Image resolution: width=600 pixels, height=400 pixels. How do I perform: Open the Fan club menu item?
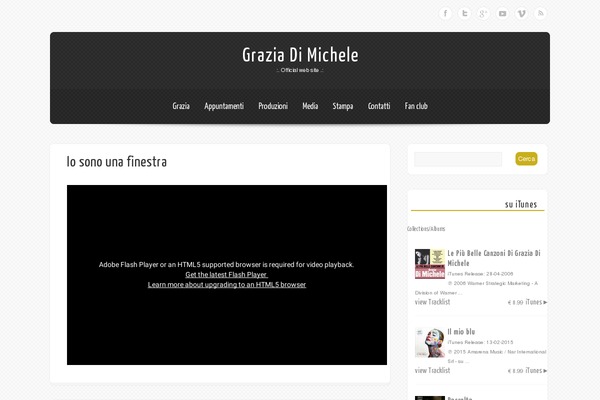tap(416, 106)
